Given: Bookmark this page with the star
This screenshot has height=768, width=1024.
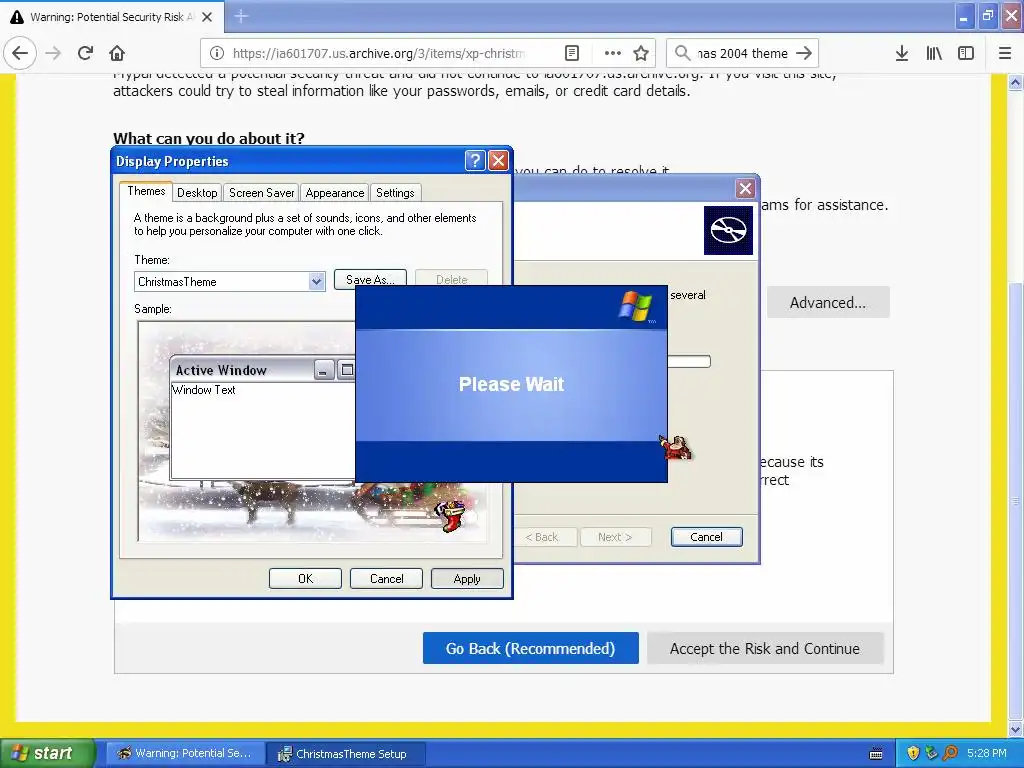Looking at the screenshot, I should click(641, 53).
